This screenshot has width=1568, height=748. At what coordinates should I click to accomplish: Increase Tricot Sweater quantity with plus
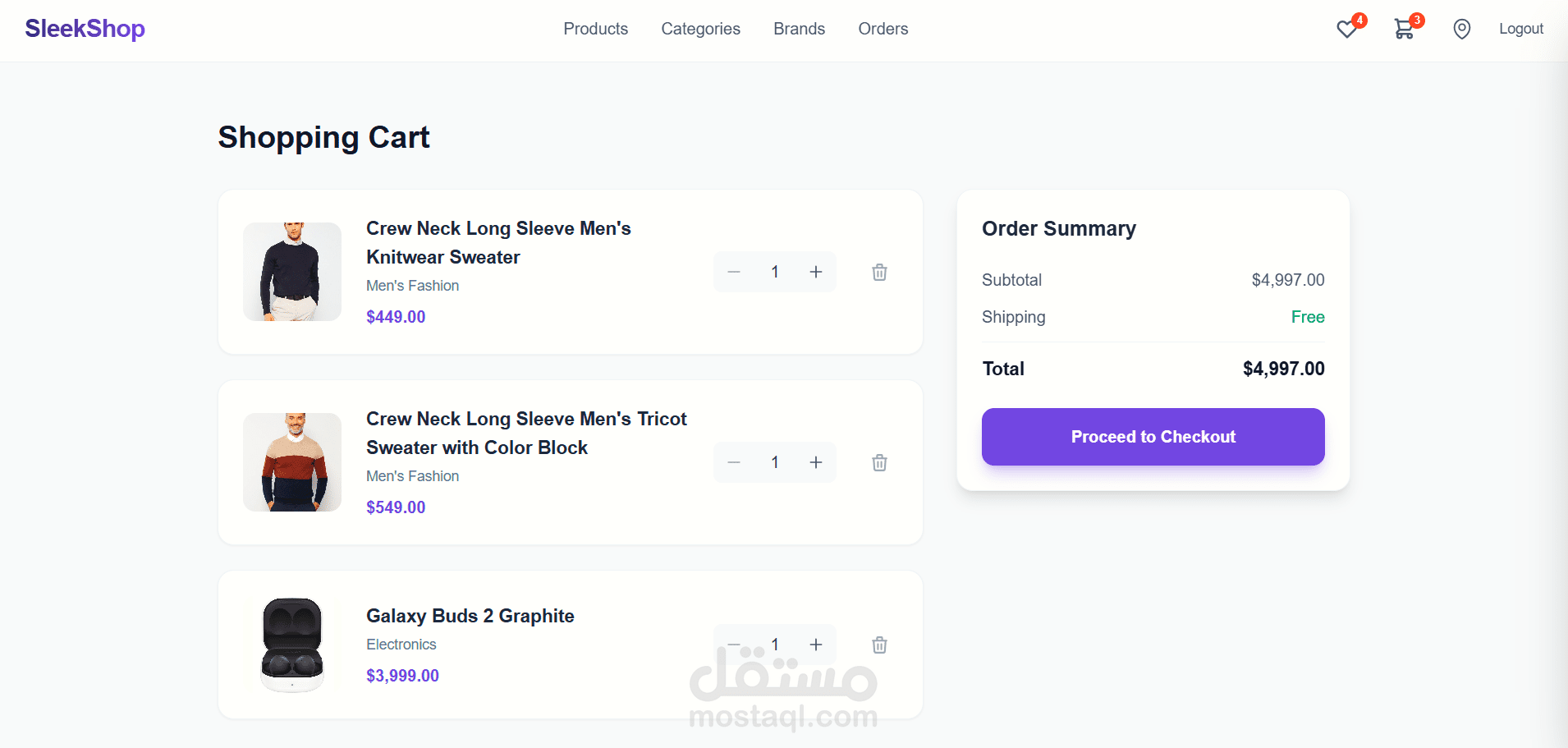tap(816, 462)
